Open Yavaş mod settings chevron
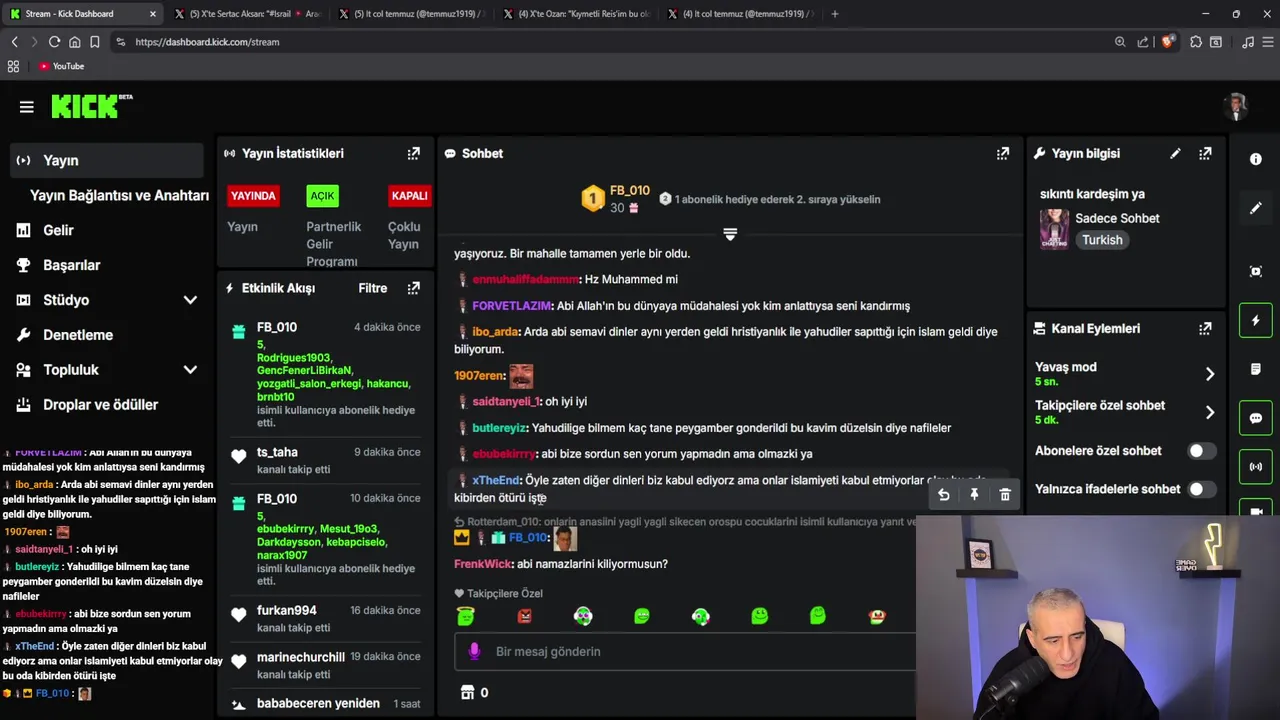1280x720 pixels. [x=1210, y=374]
